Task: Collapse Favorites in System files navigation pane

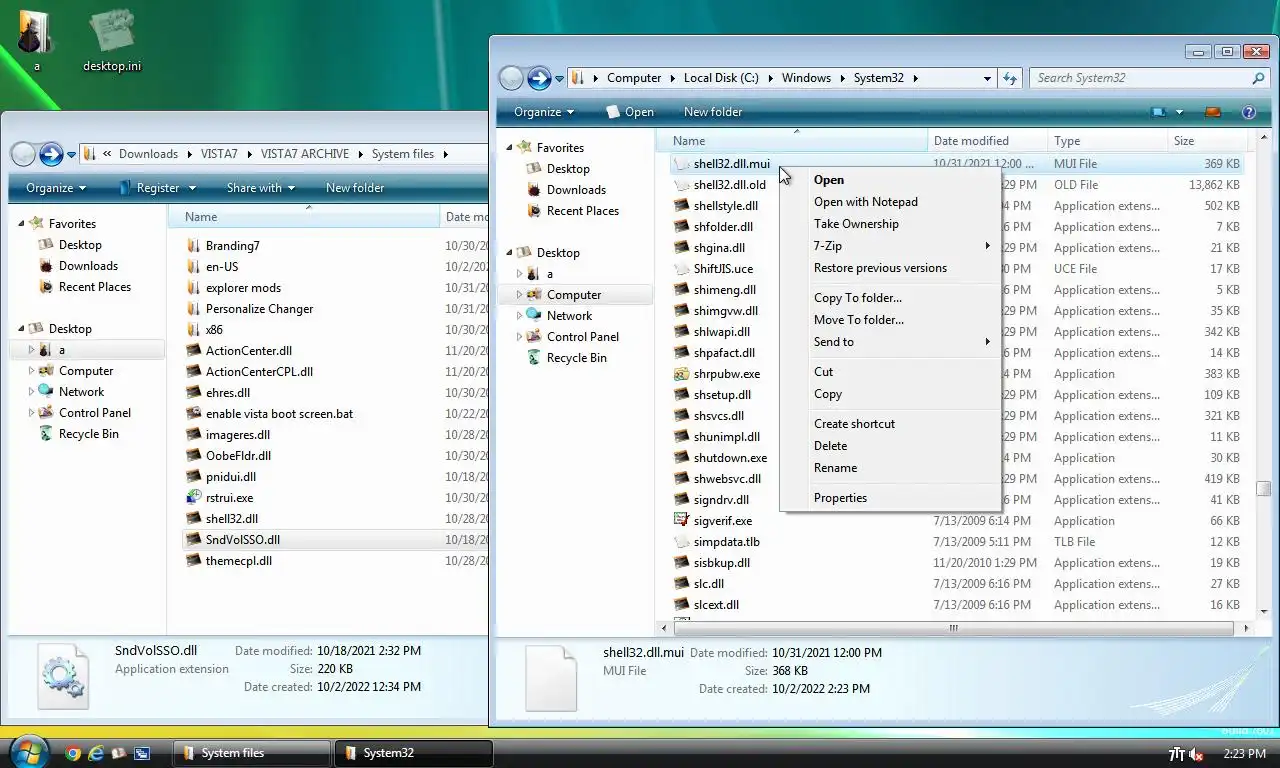Action: click(22, 224)
